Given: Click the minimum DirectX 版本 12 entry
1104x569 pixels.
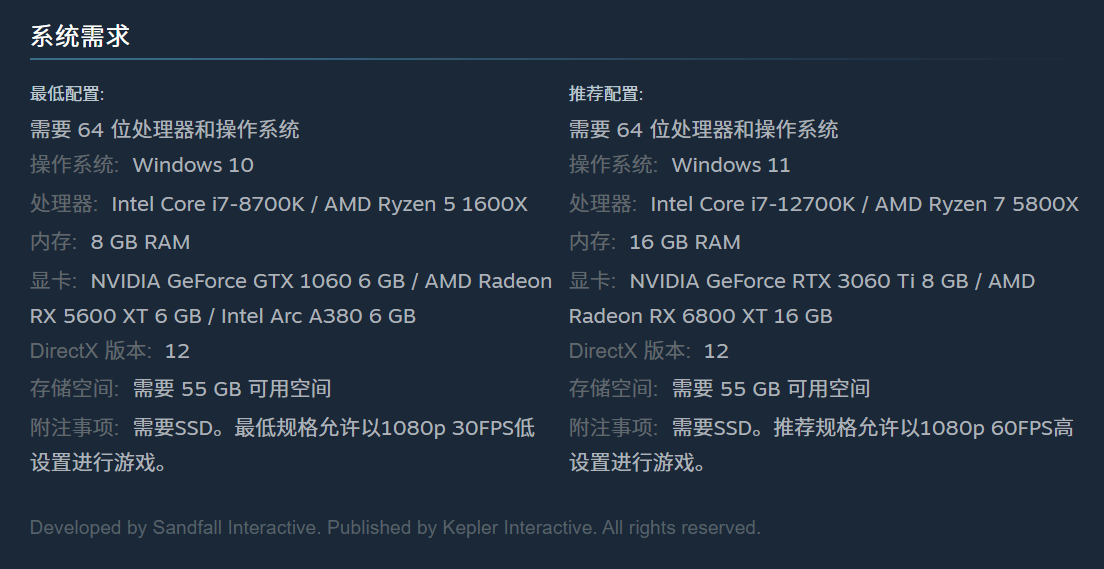Looking at the screenshot, I should (110, 351).
